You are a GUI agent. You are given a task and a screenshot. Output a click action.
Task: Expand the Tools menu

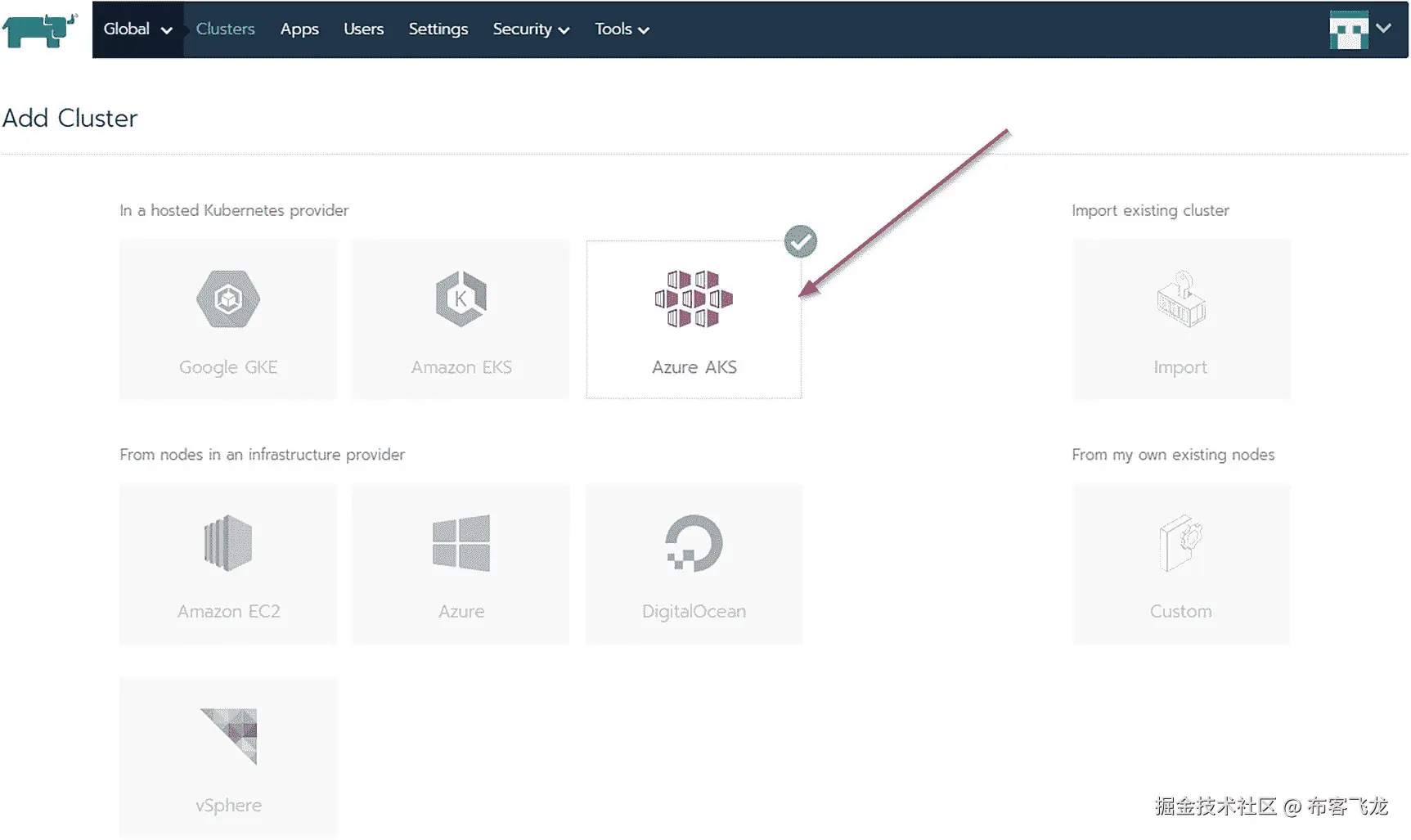coord(622,29)
